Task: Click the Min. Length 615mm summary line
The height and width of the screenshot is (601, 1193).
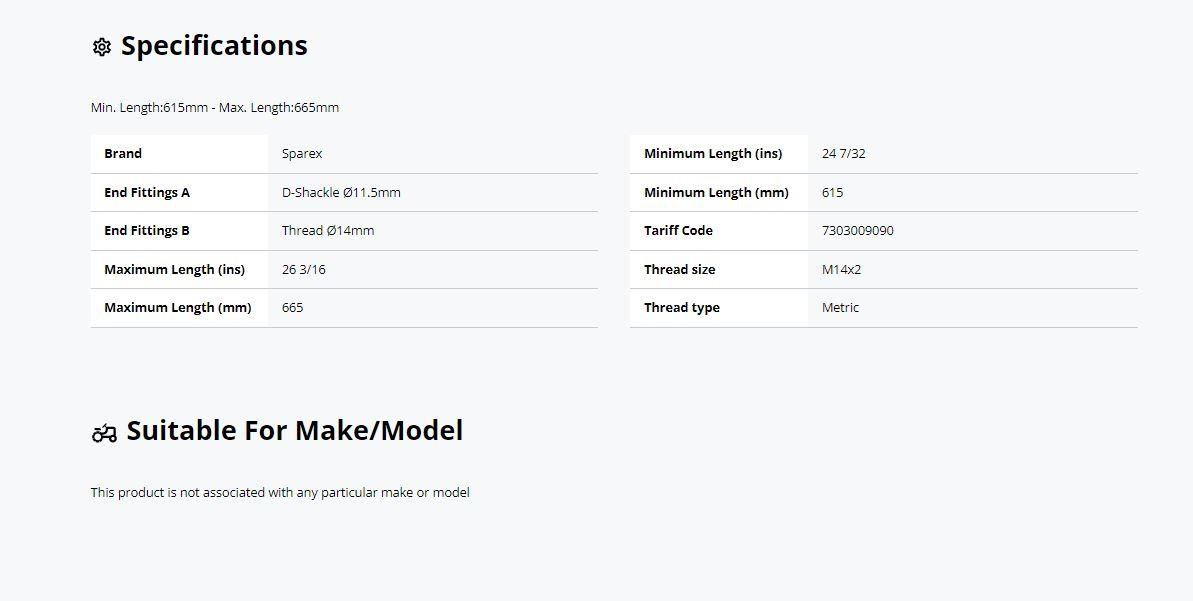Action: pos(215,107)
